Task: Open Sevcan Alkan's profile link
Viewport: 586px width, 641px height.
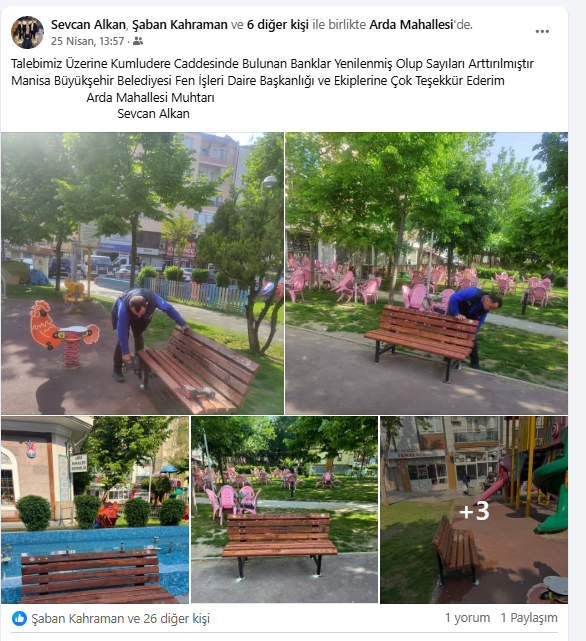Action: coord(88,25)
